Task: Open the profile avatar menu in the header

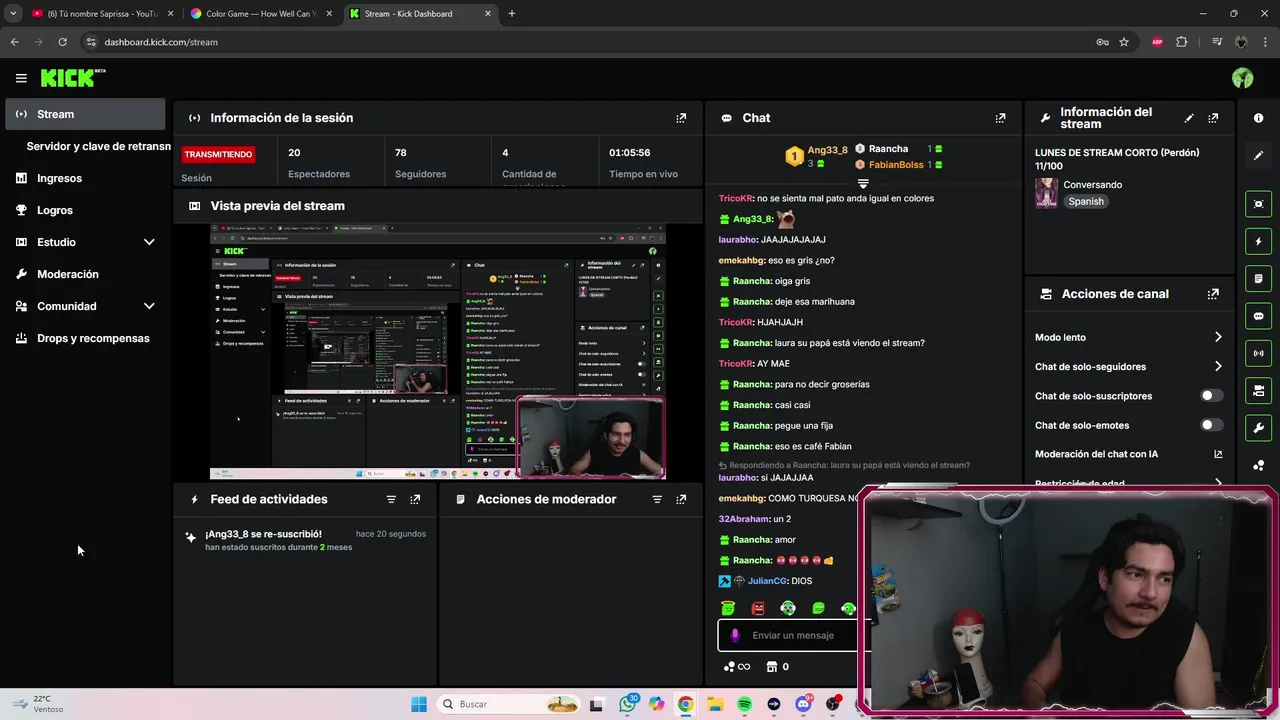Action: coord(1243,78)
